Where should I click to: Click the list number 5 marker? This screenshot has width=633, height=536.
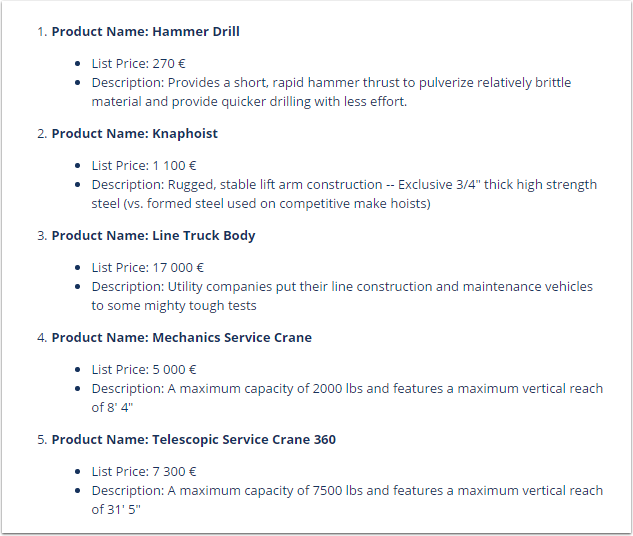click(x=42, y=440)
